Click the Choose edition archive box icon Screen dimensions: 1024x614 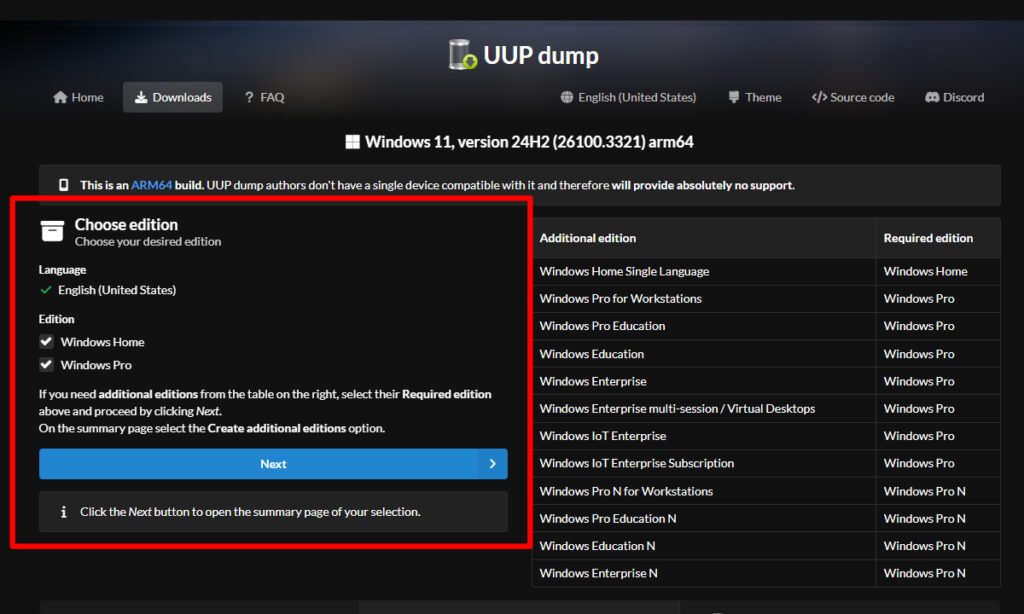click(x=52, y=232)
